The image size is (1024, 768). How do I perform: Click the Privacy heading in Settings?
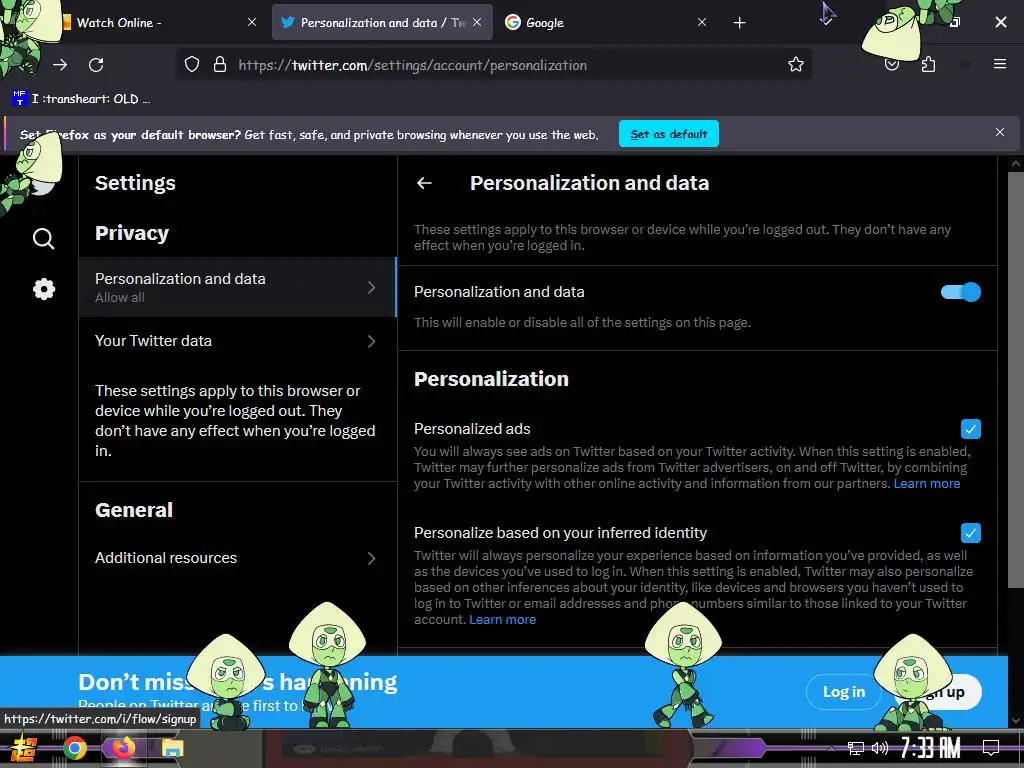click(132, 233)
